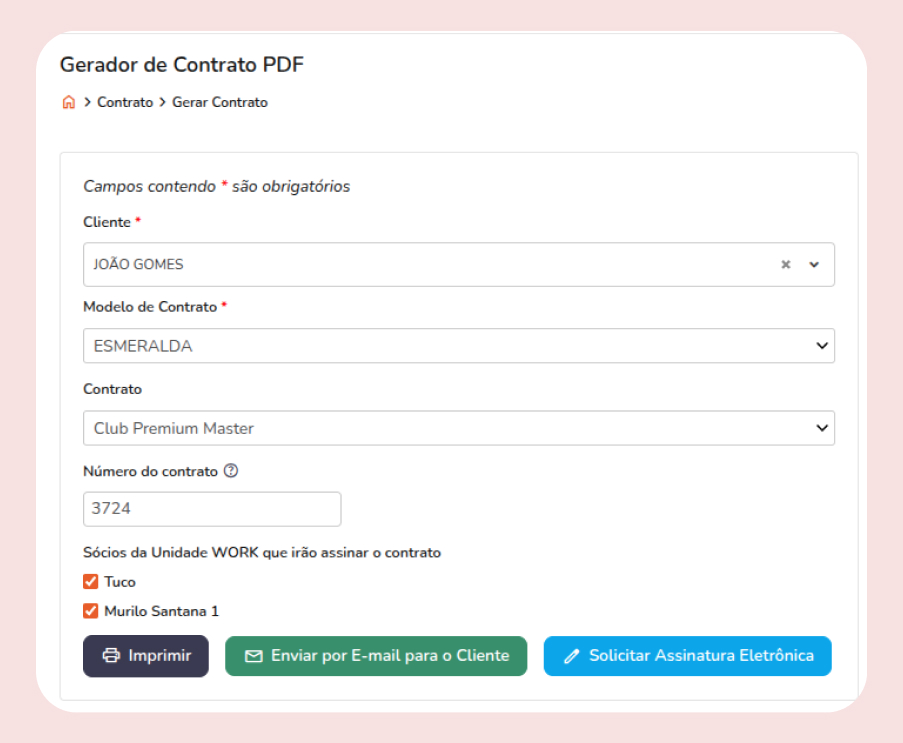Select Gerar Contrato breadcrumb item
This screenshot has height=743, width=903.
220,102
